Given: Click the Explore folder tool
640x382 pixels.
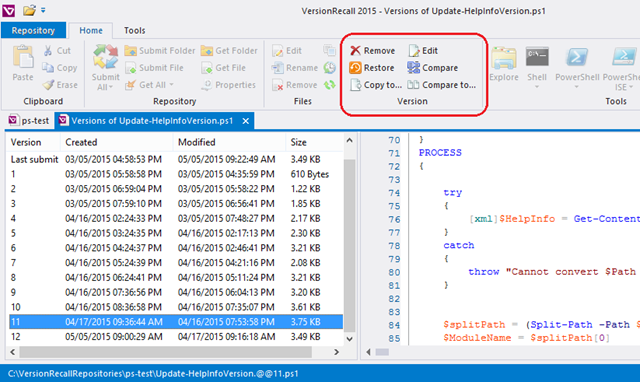Looking at the screenshot, I should 504,64.
